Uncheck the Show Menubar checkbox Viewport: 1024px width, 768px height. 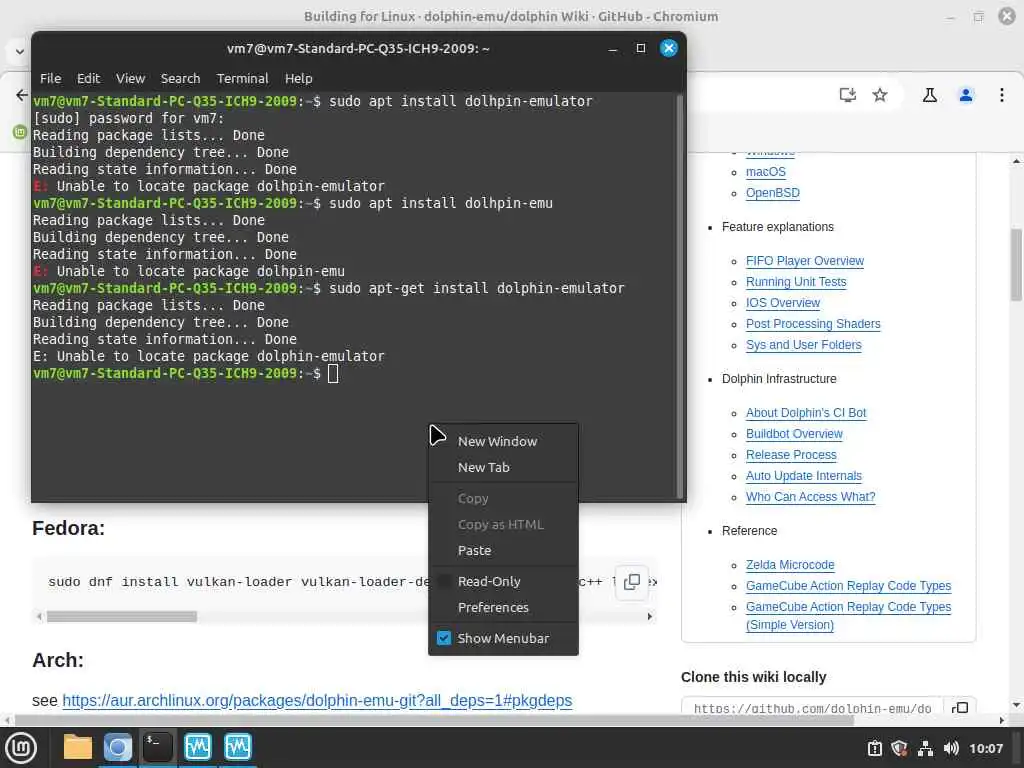click(444, 638)
